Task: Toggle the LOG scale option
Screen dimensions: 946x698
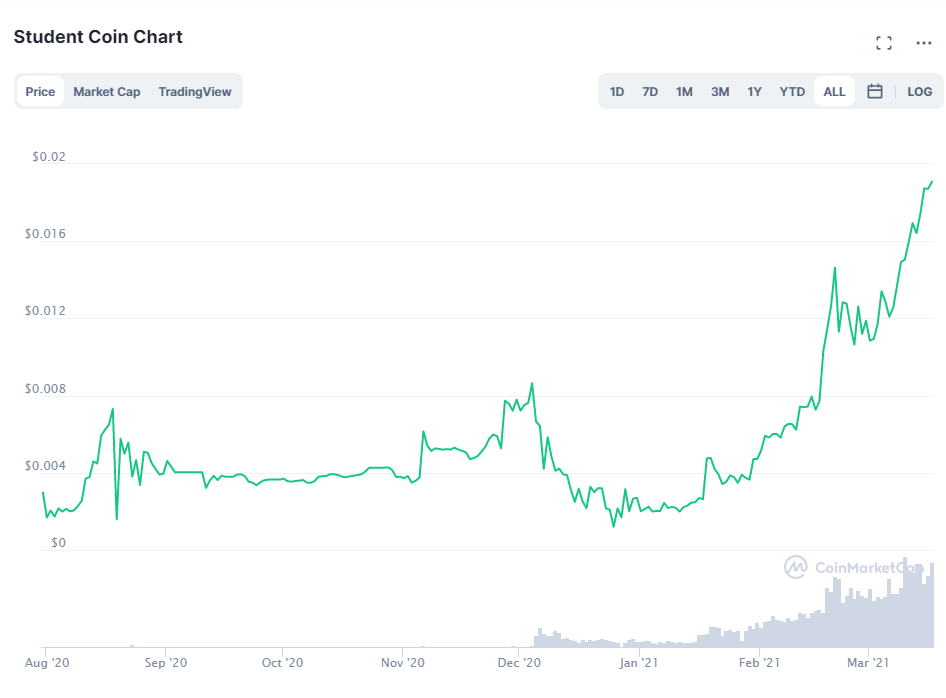Action: pos(919,92)
